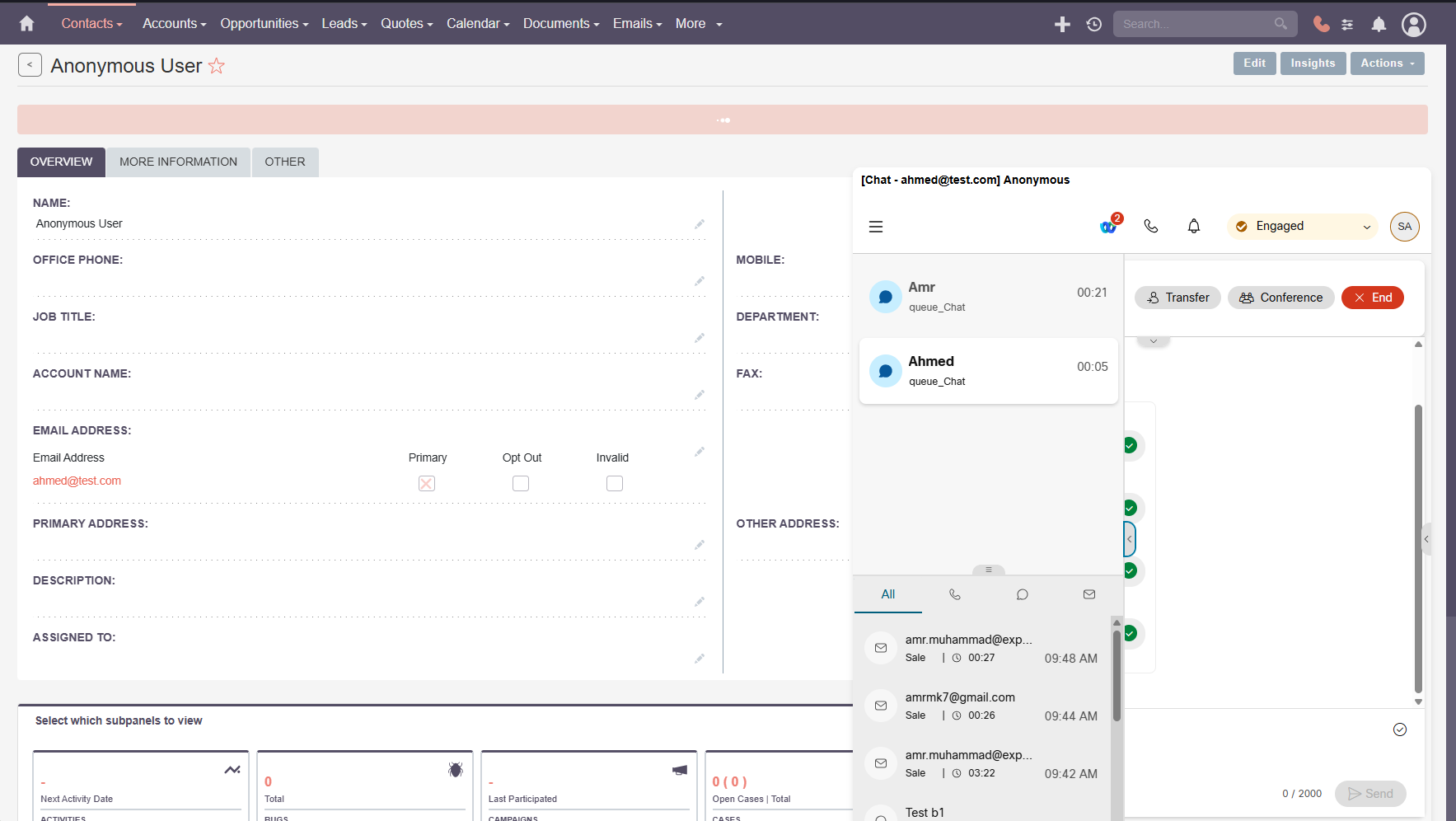Image resolution: width=1456 pixels, height=821 pixels.
Task: Open the notifications bell in top bar
Action: (x=1379, y=24)
